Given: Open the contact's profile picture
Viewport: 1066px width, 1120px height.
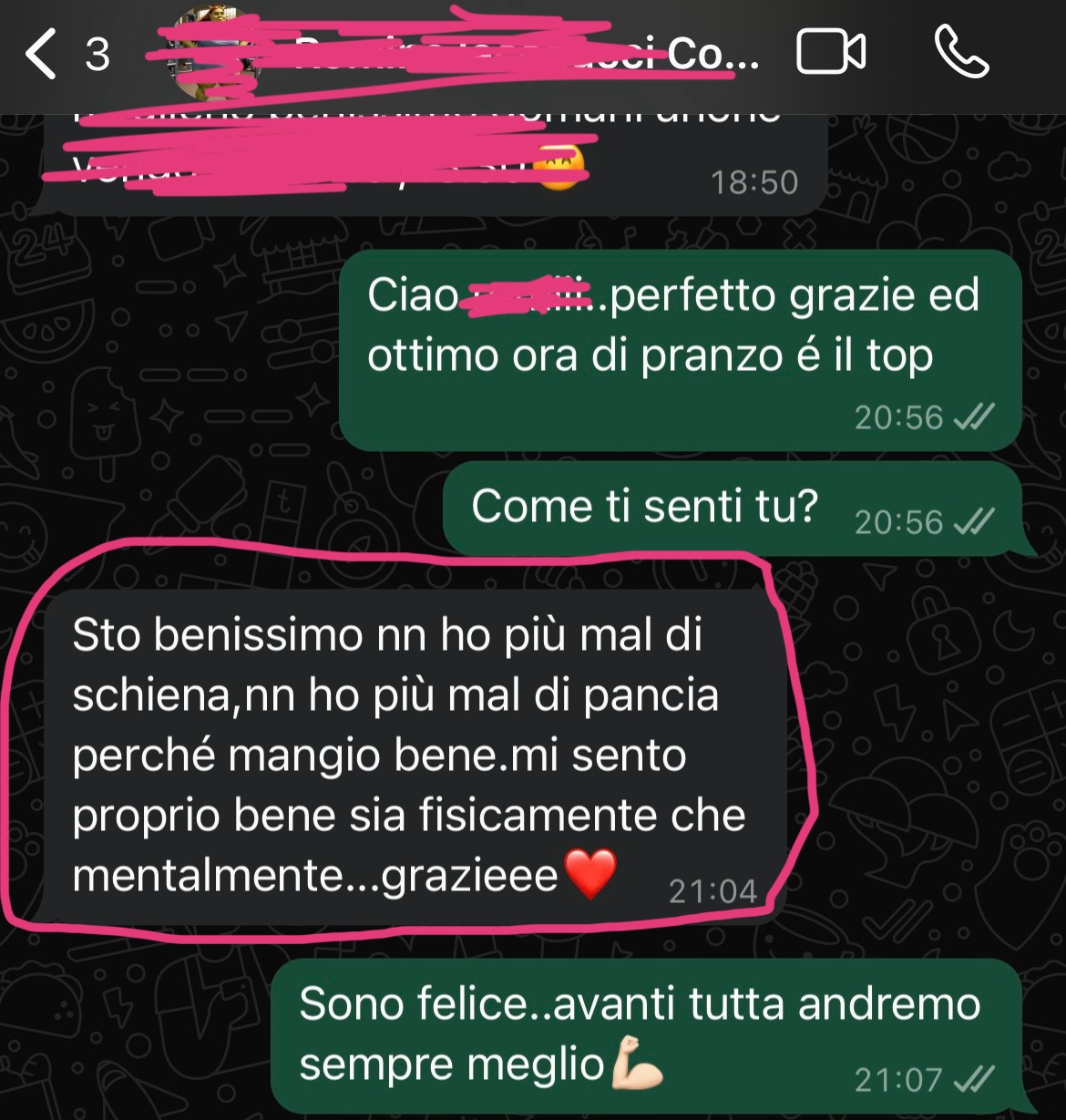Looking at the screenshot, I should pyautogui.click(x=215, y=55).
